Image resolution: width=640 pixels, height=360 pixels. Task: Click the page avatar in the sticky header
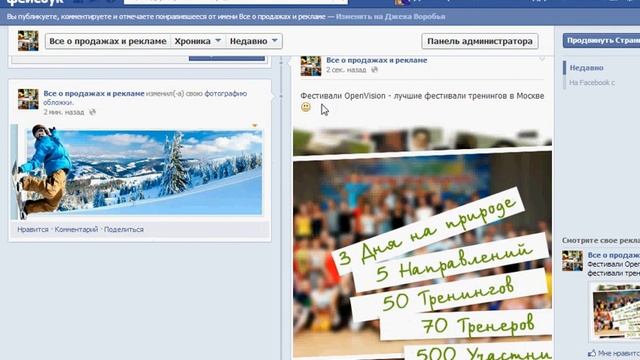pos(28,41)
